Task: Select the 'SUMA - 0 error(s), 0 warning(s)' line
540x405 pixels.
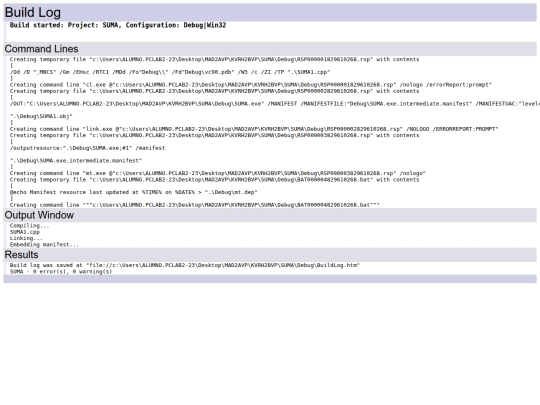Action: 61,272
